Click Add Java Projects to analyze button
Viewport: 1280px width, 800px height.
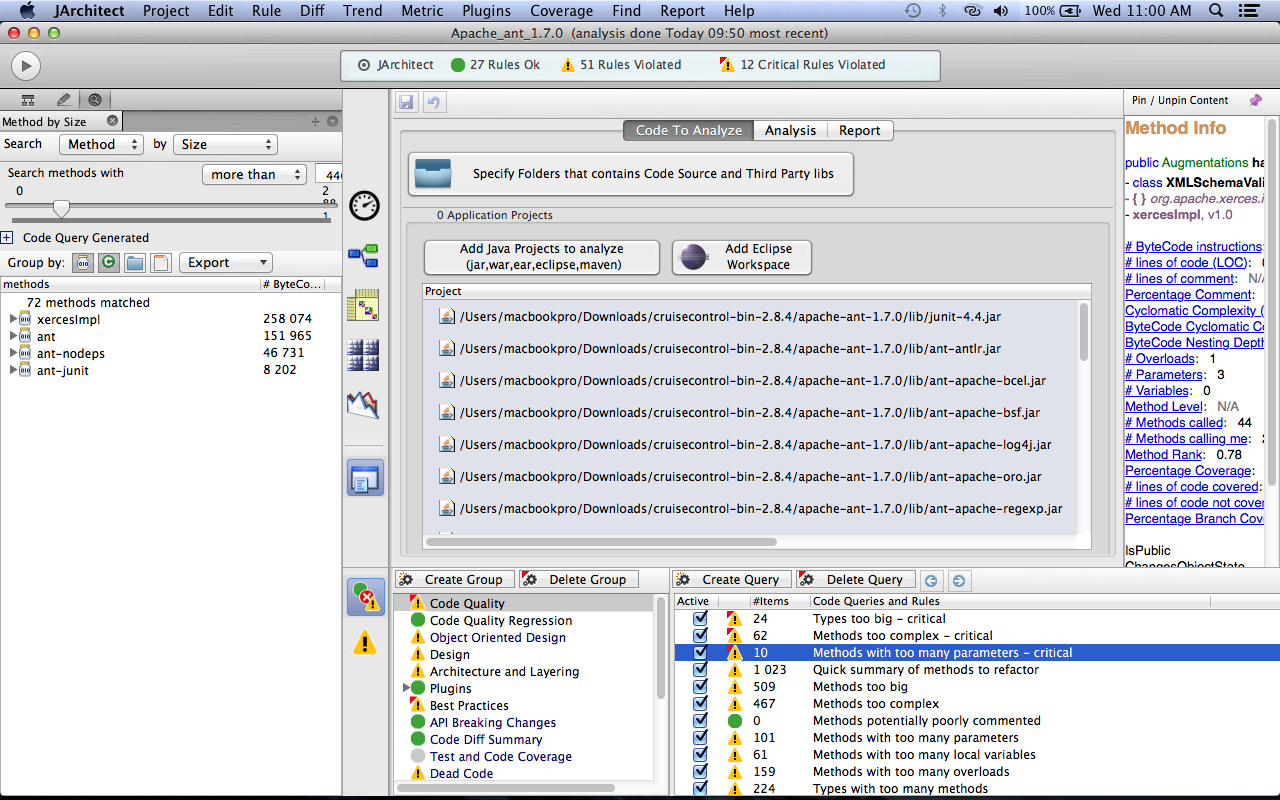pos(541,257)
